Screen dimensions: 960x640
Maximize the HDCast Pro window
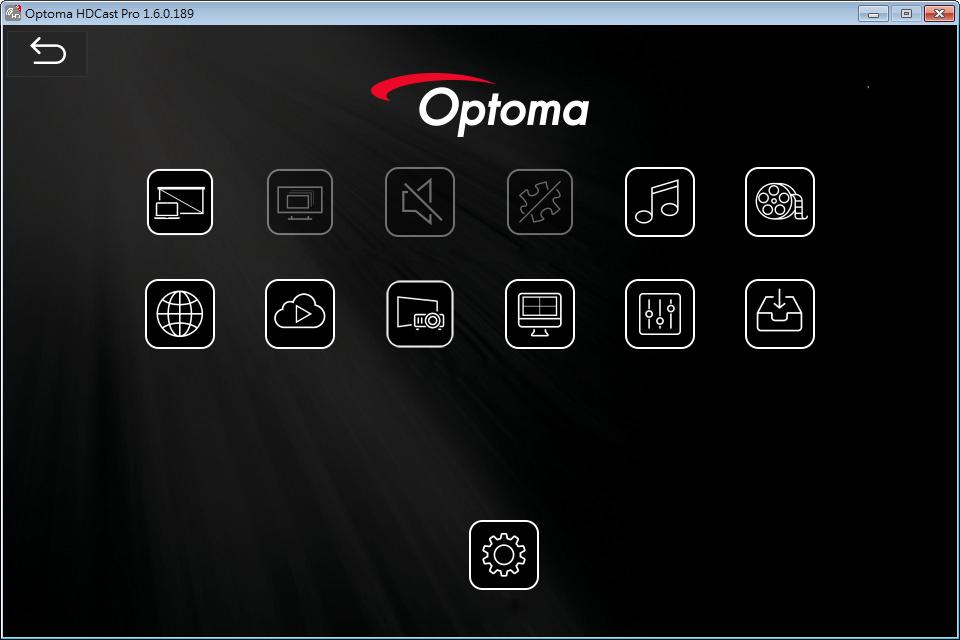click(x=906, y=13)
